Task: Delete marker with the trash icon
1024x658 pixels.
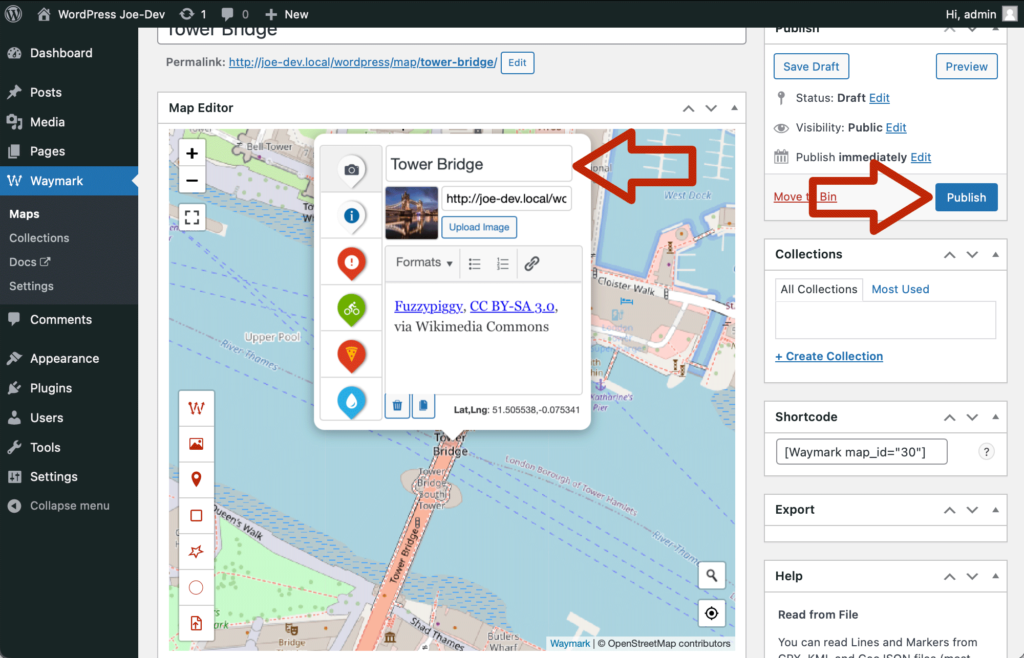Action: tap(397, 405)
